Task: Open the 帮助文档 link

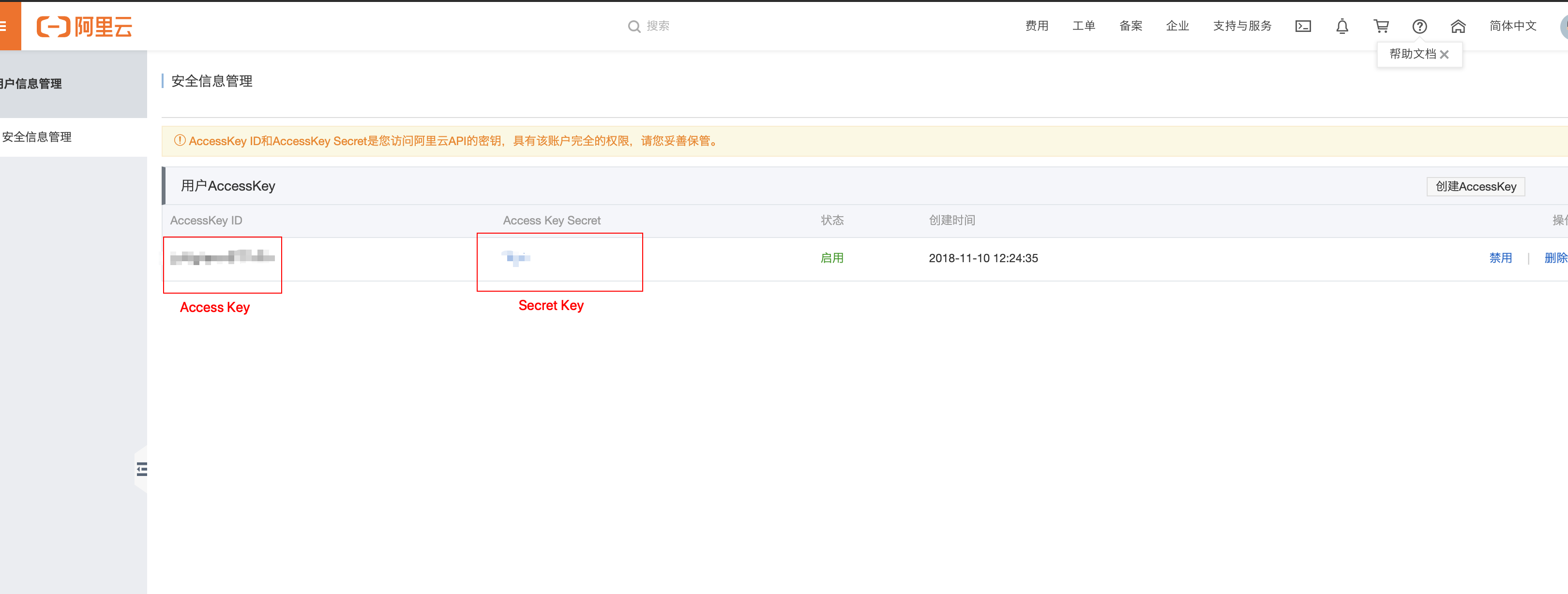Action: (1412, 54)
